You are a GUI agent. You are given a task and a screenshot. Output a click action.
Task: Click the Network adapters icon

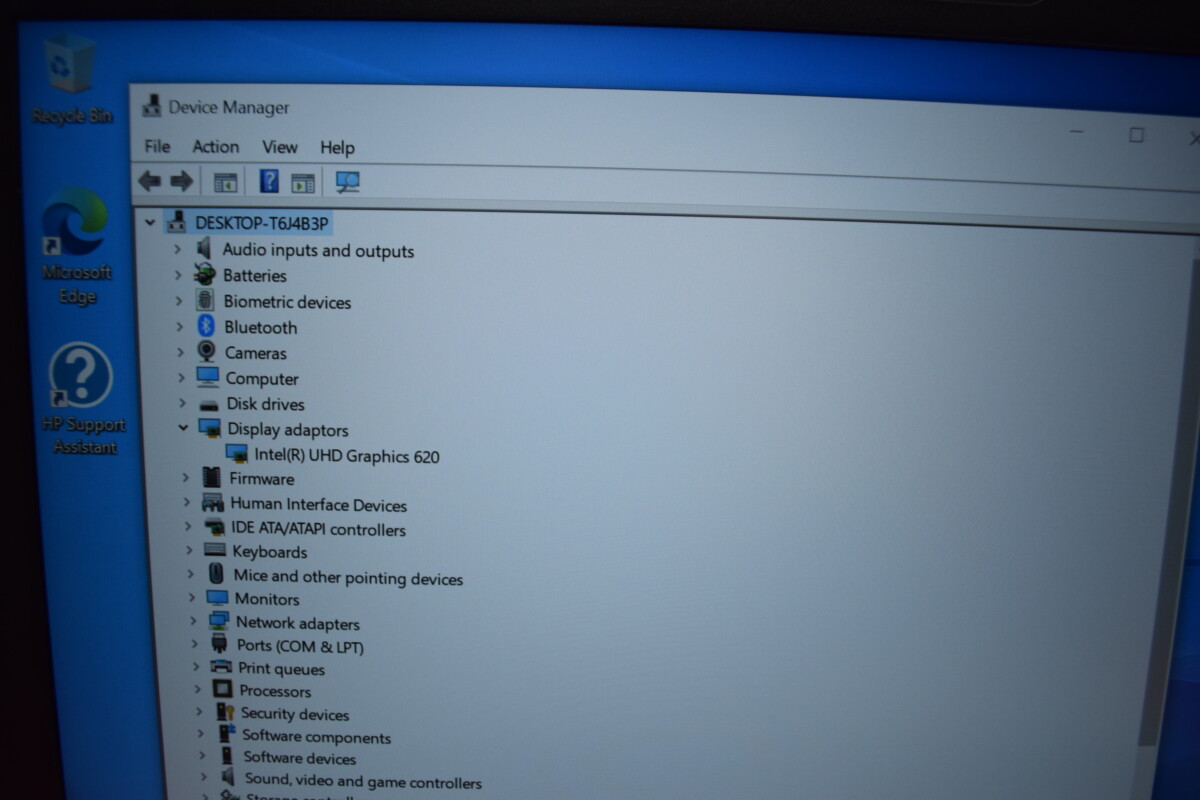[x=219, y=622]
